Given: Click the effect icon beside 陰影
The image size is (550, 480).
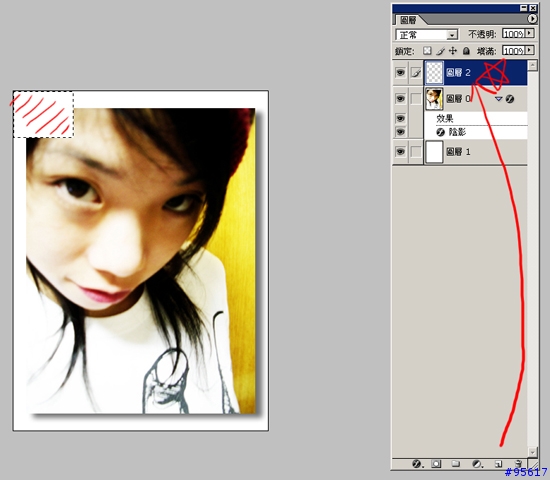Looking at the screenshot, I should tap(440, 132).
